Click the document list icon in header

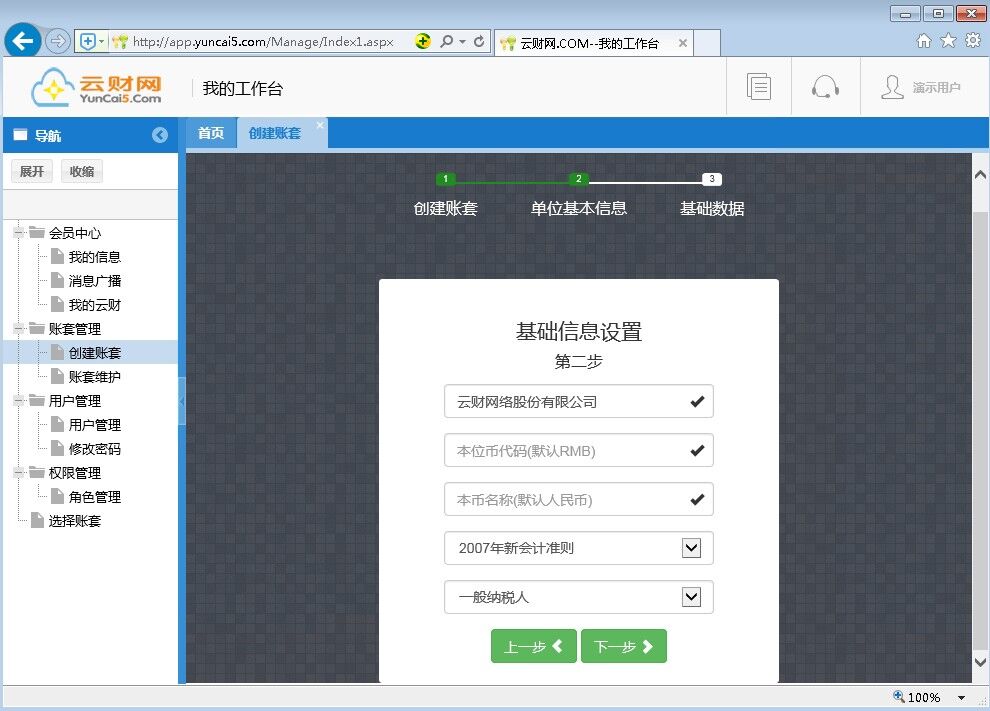pos(759,87)
